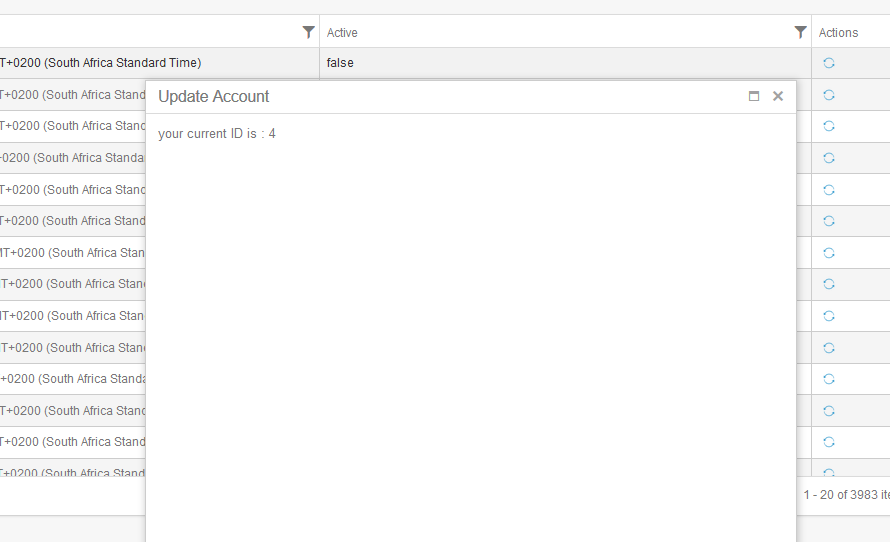
Task: Select the South Africa Standard Time first row cell
Action: pyautogui.click(x=159, y=63)
